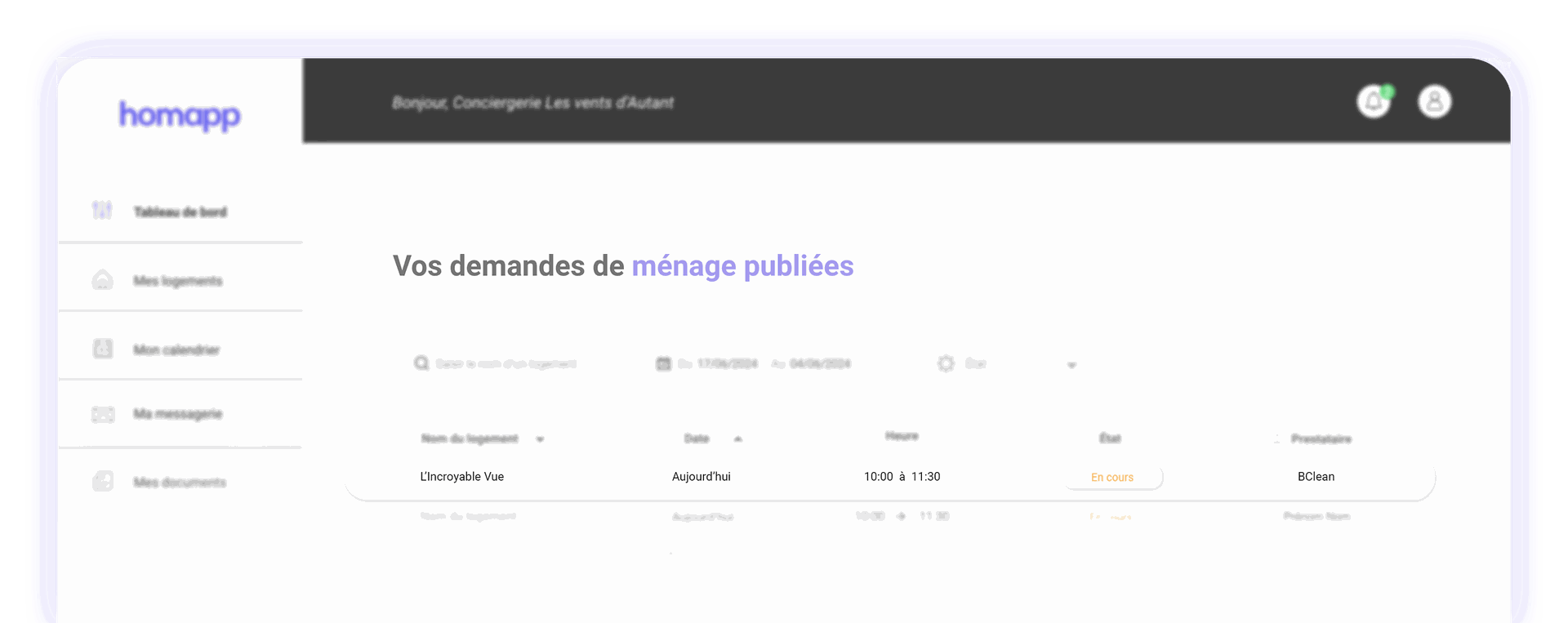The height and width of the screenshot is (623, 1568).
Task: Click the Ma messagerie envelope icon
Action: pyautogui.click(x=103, y=414)
